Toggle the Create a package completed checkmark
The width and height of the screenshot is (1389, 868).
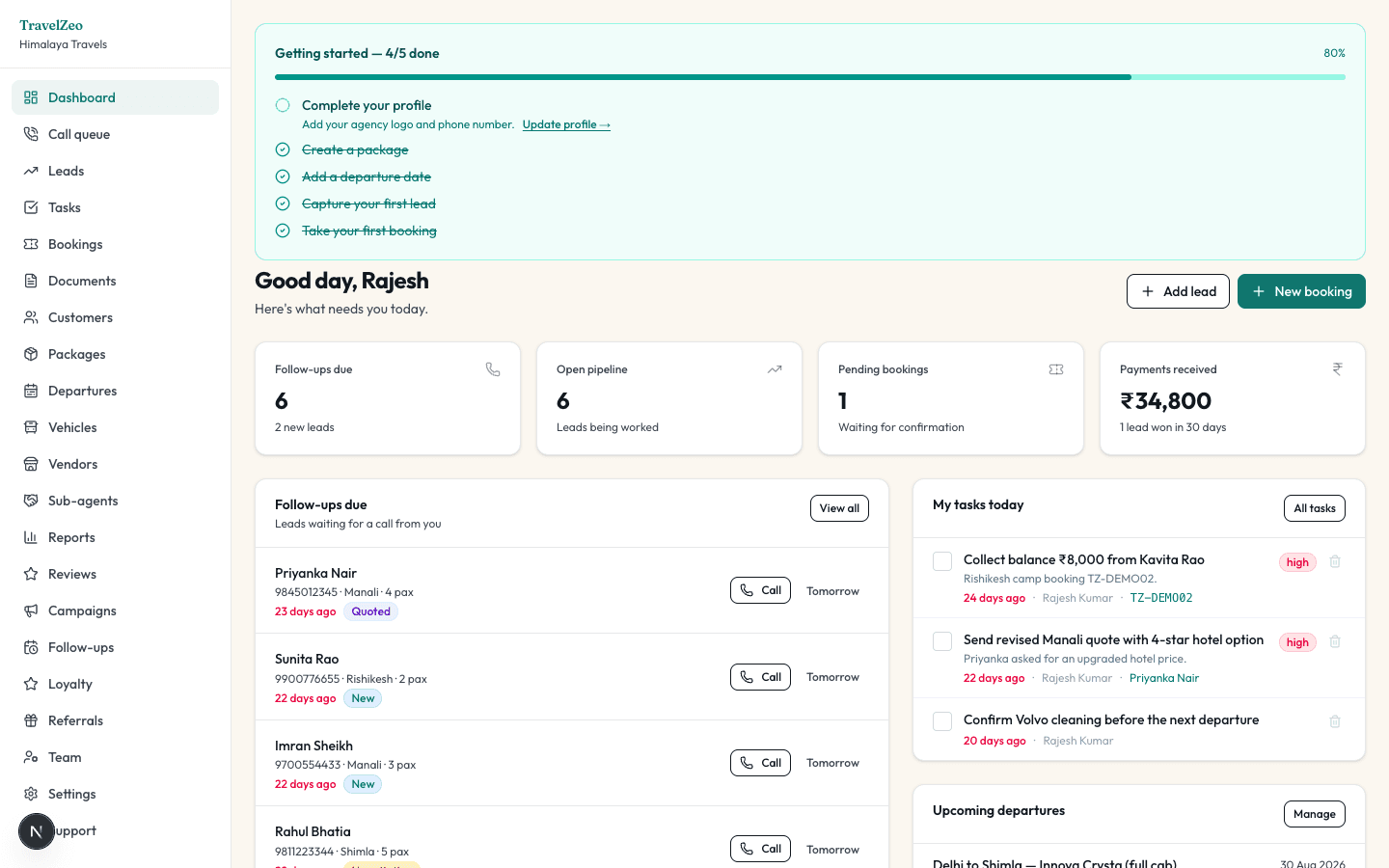(x=283, y=149)
